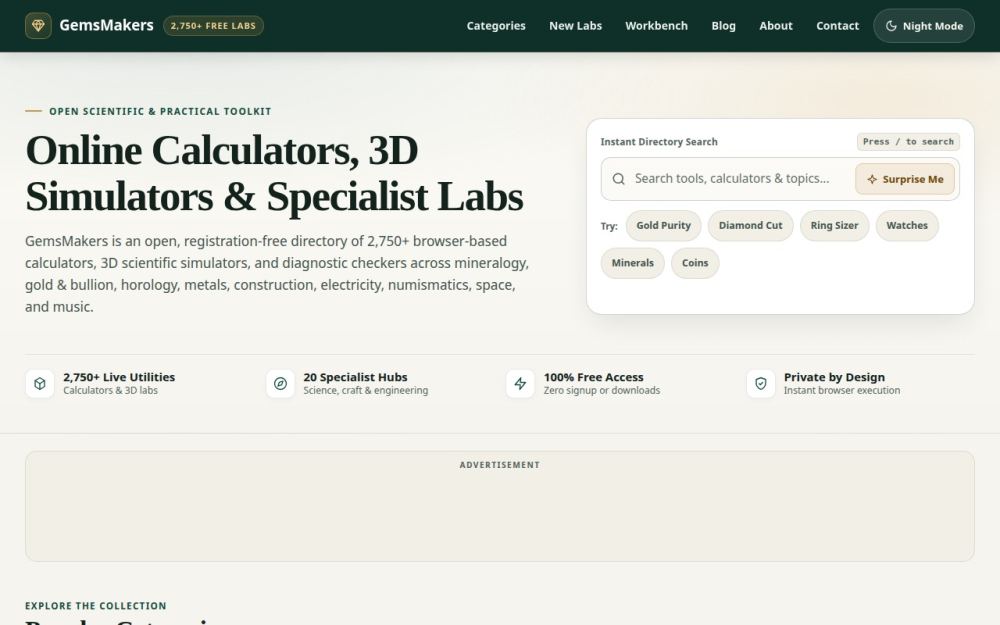Click the Private by Design text

tap(834, 377)
